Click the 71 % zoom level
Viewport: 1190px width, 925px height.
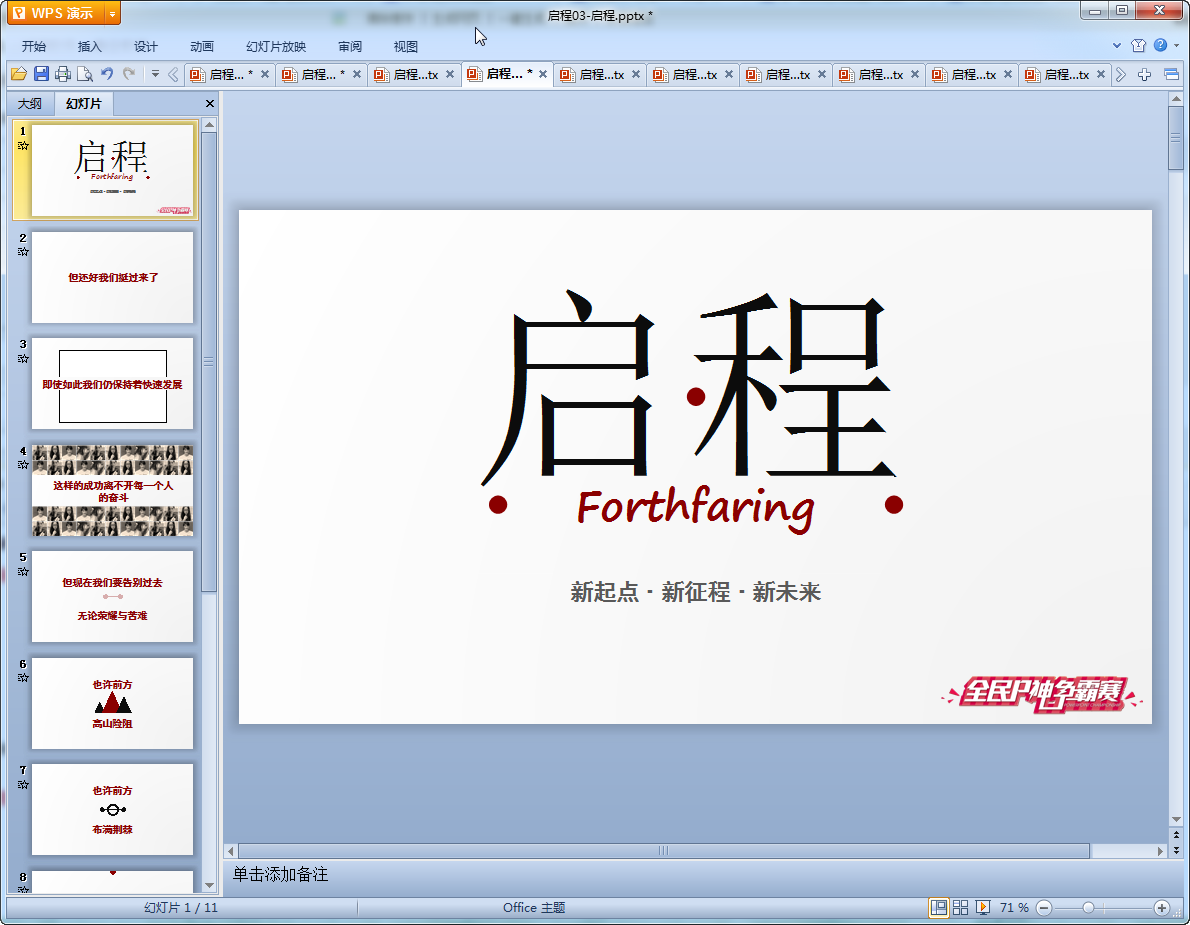point(1014,908)
